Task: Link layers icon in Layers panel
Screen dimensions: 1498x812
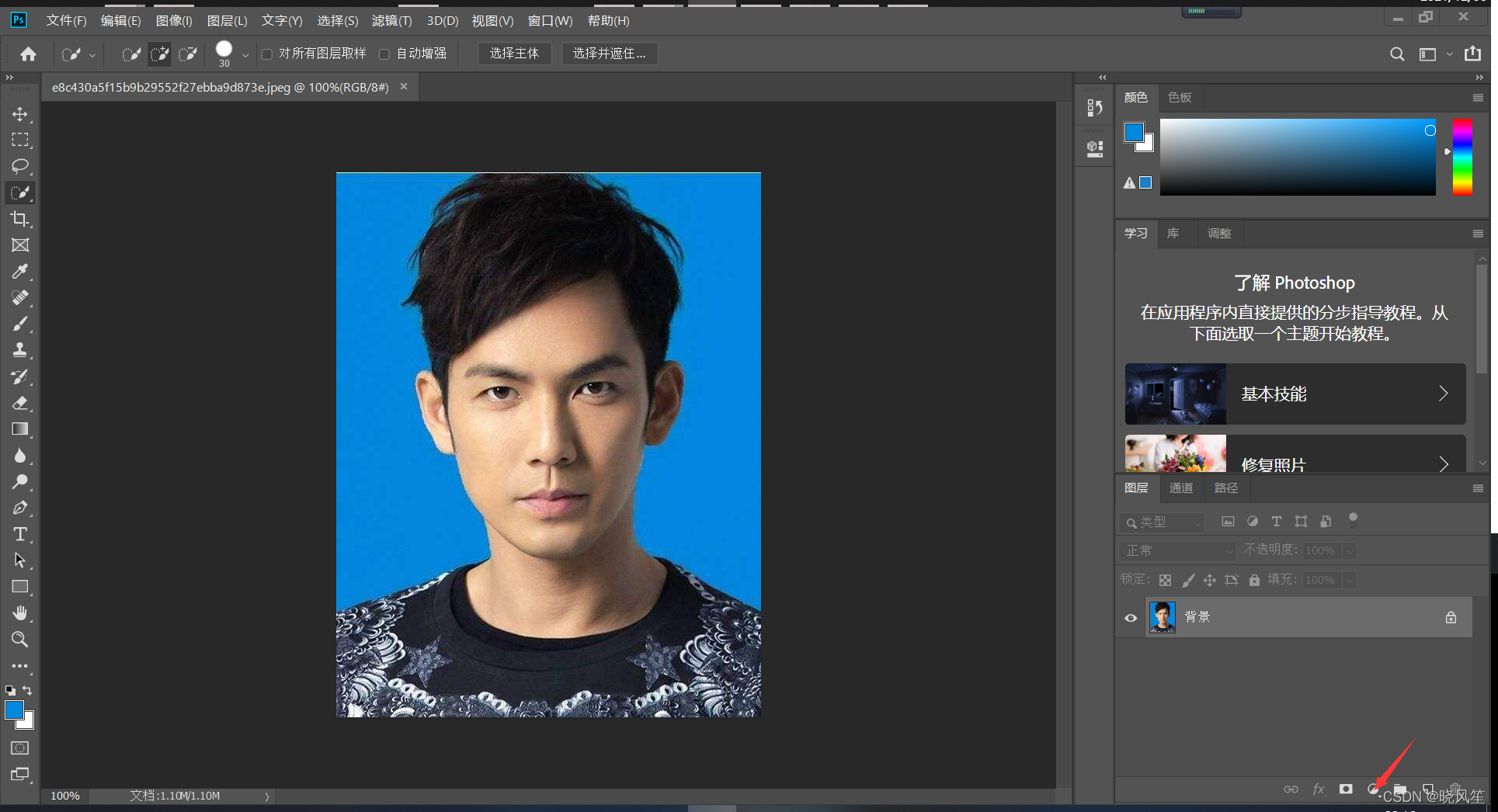Action: pos(1291,789)
